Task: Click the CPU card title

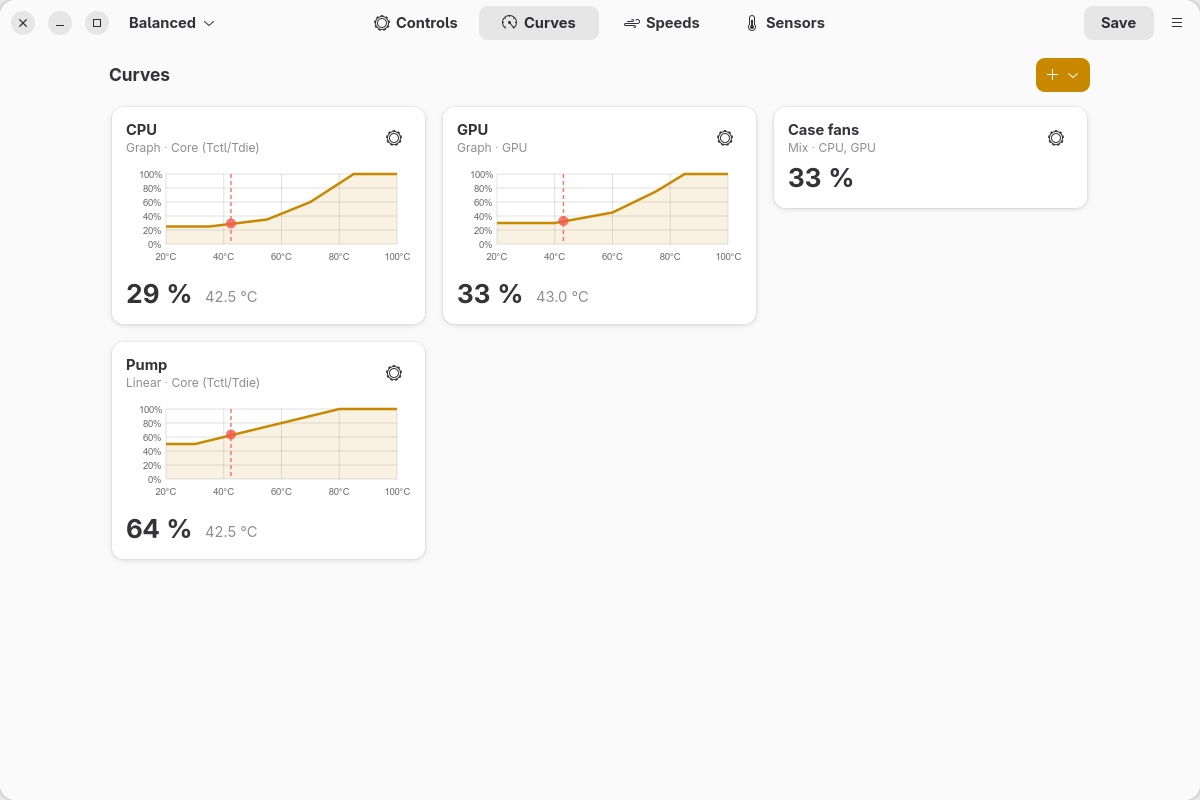Action: (x=141, y=130)
